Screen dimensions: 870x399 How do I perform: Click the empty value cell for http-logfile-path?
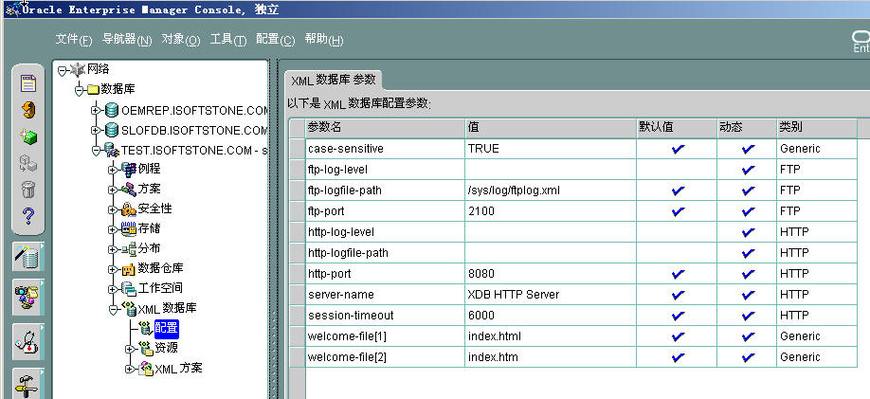coord(550,253)
